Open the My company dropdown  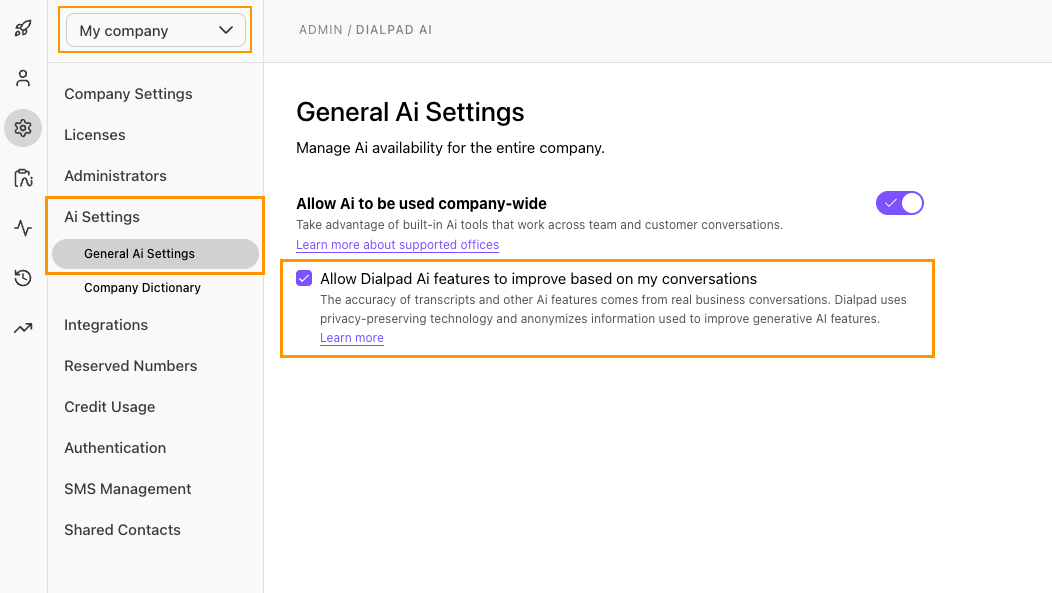pos(156,30)
